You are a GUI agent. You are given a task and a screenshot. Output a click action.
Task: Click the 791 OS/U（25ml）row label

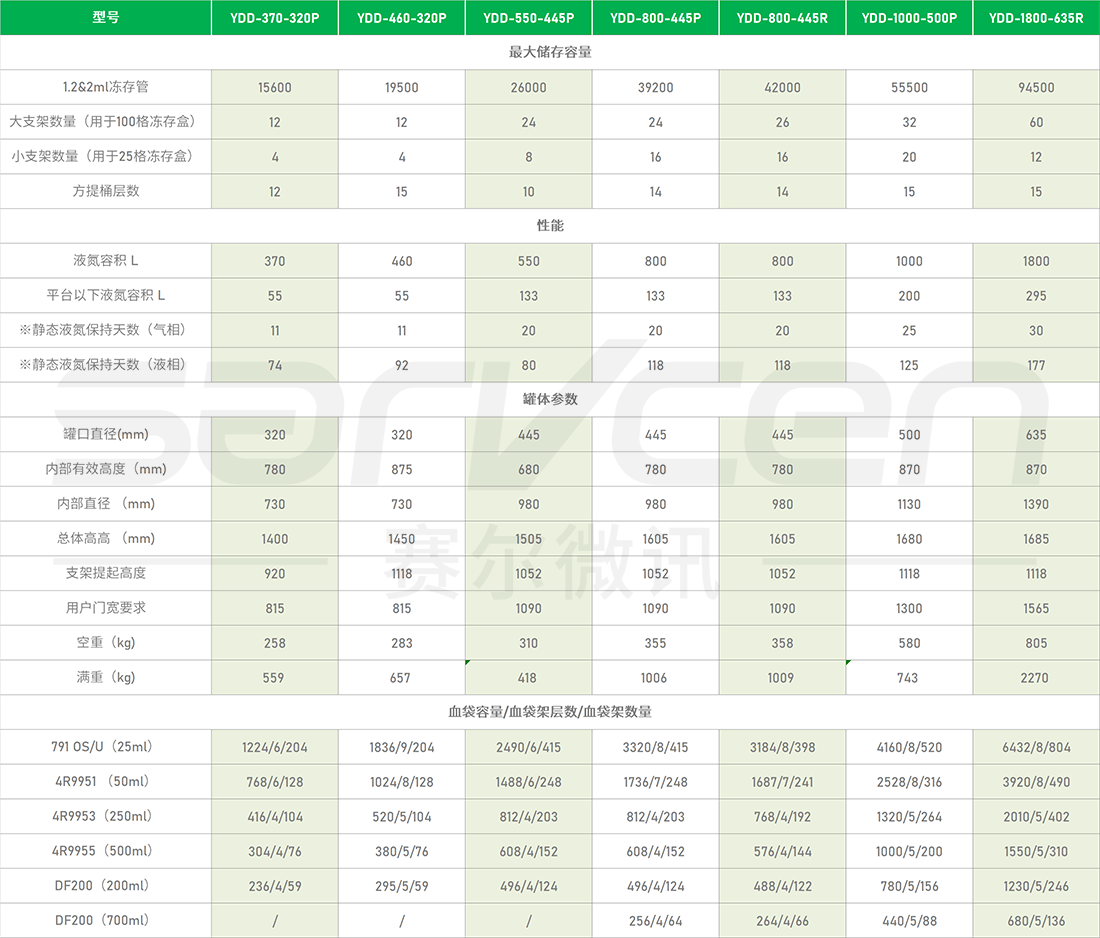(x=102, y=746)
